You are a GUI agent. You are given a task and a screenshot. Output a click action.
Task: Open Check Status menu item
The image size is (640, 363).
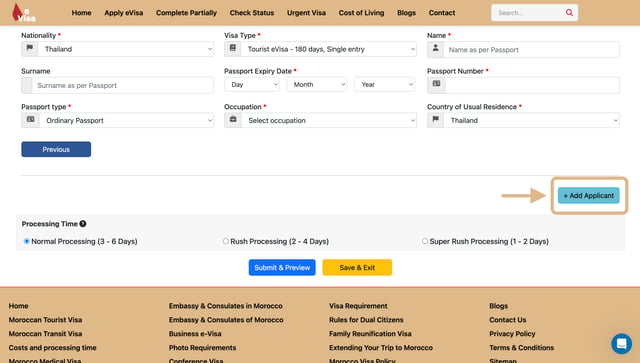[252, 13]
